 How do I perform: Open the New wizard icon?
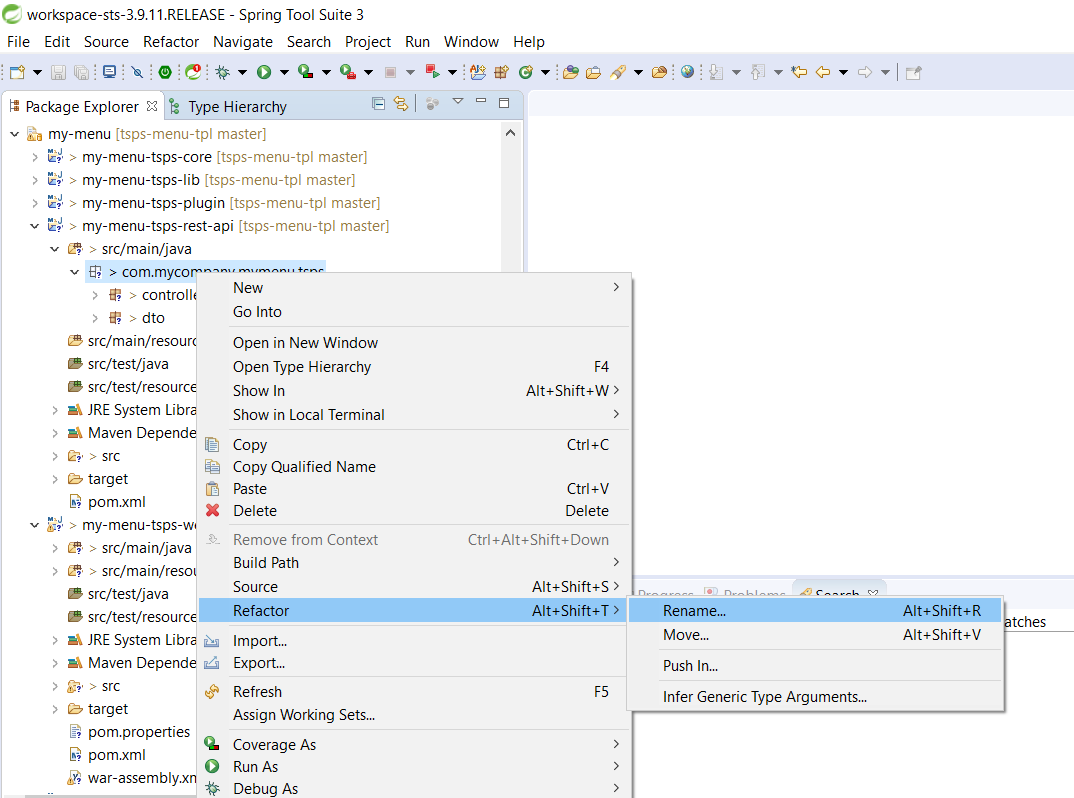click(x=15, y=72)
